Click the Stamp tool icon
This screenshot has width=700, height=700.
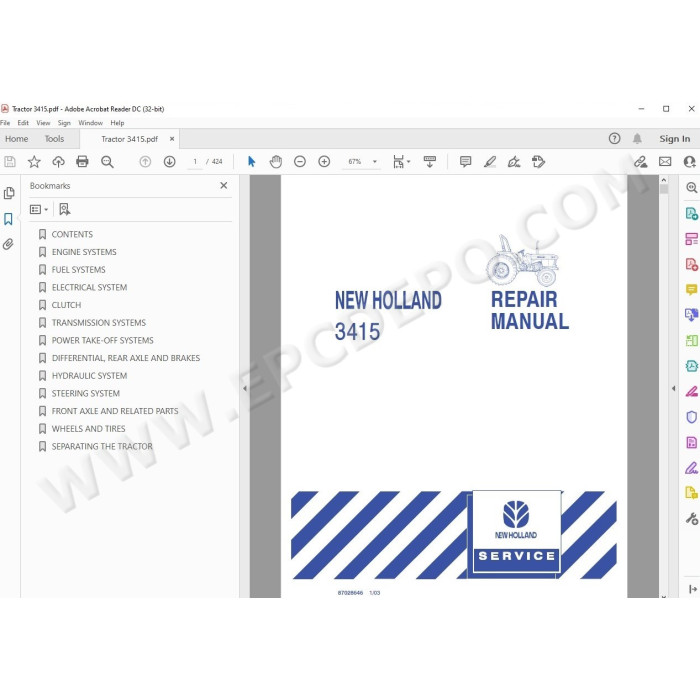538,162
